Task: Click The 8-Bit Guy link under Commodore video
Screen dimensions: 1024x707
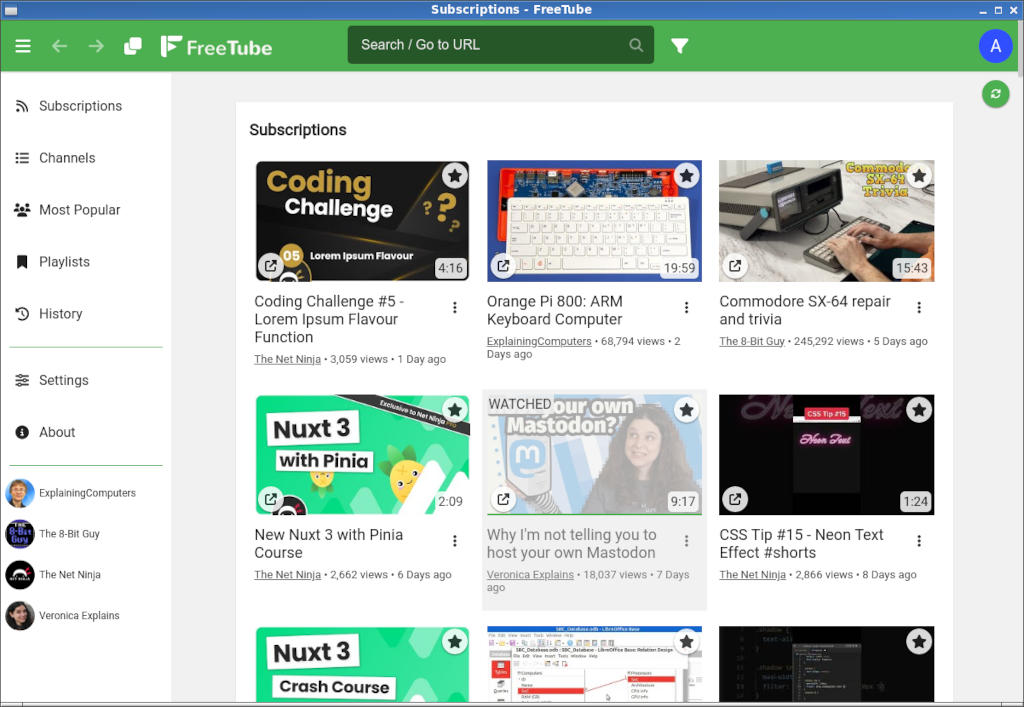Action: (x=752, y=341)
